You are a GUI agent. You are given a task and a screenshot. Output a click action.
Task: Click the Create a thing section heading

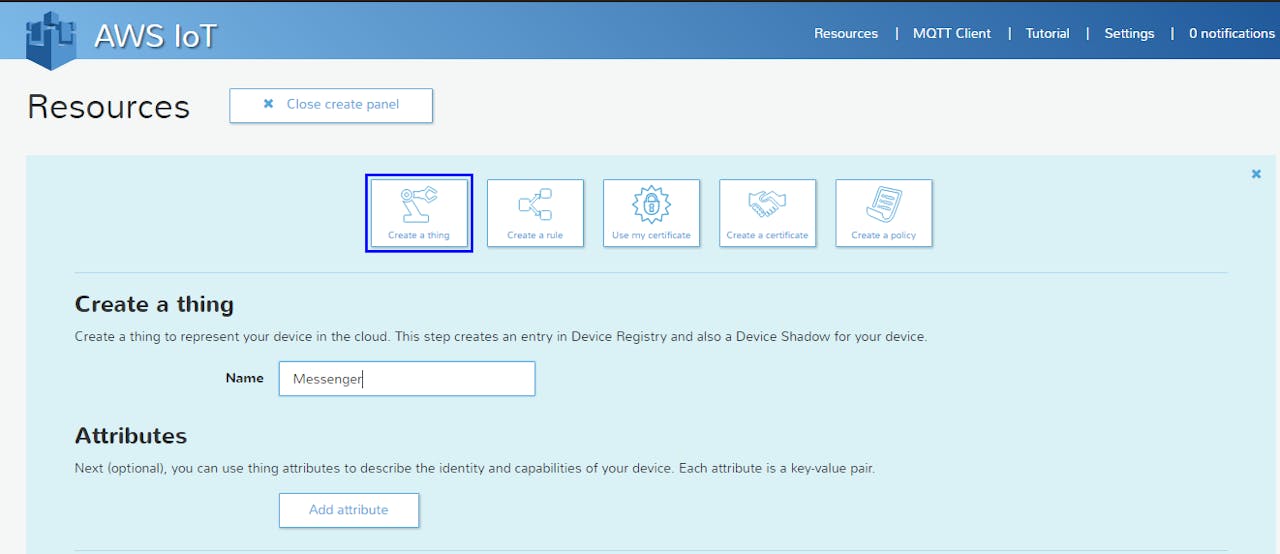coord(154,304)
